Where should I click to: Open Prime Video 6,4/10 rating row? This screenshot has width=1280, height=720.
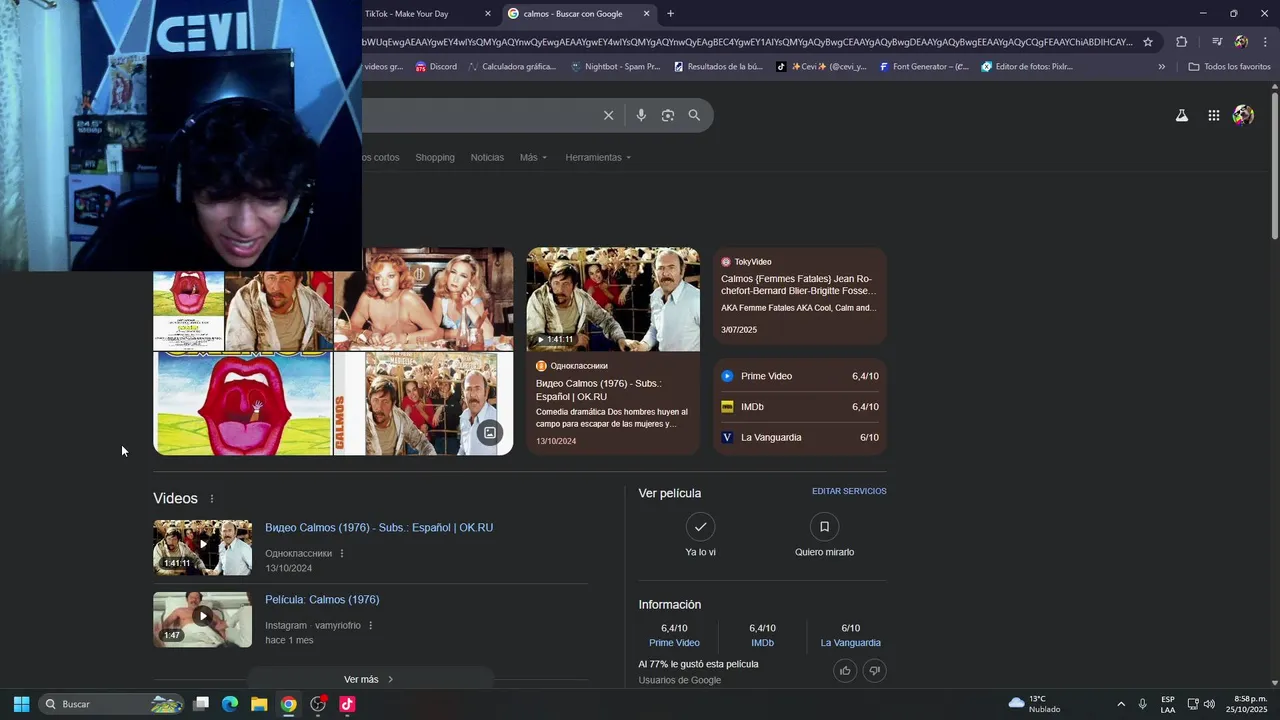[x=800, y=376]
